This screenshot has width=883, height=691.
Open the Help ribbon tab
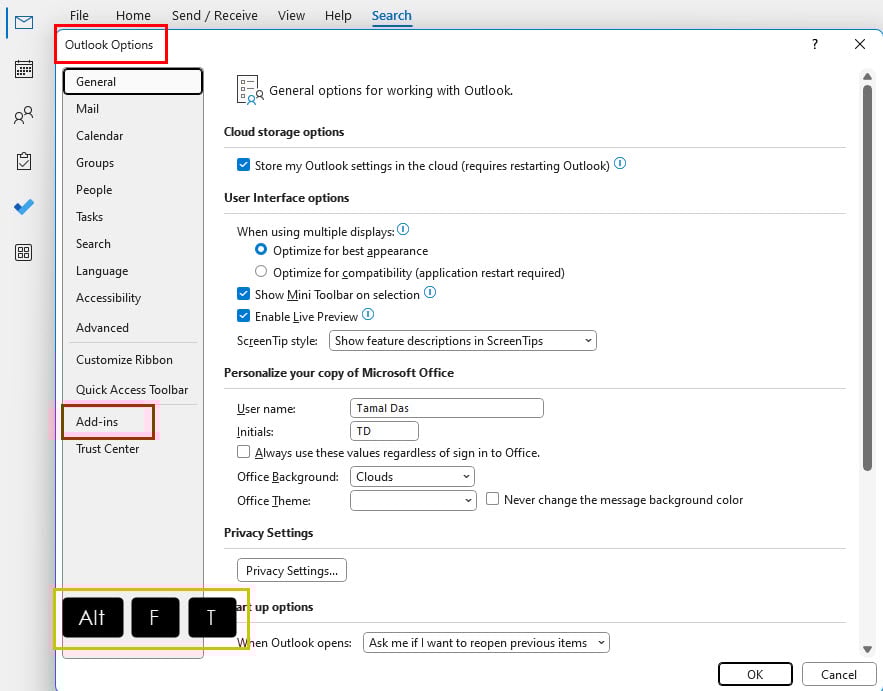coord(338,15)
